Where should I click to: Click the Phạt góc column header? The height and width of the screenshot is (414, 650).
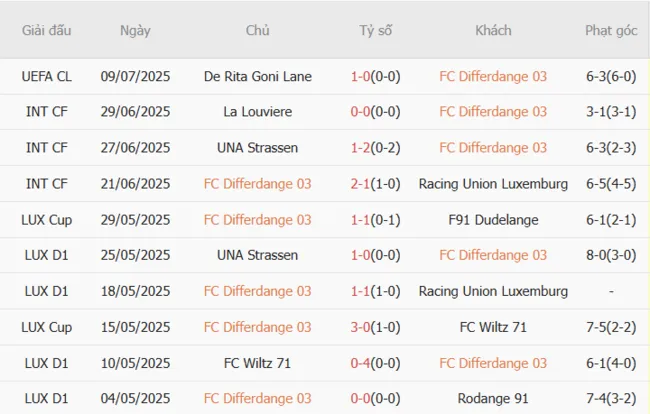point(611,30)
